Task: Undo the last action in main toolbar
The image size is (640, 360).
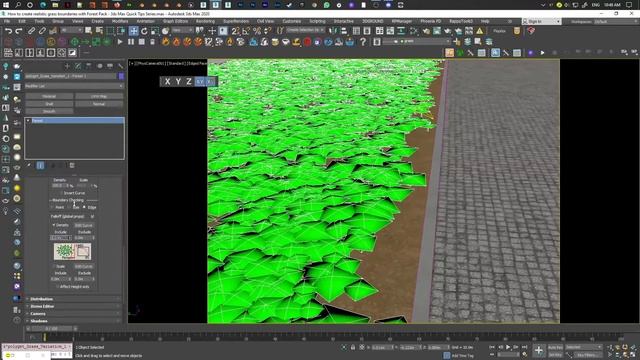Action: click(x=8, y=31)
